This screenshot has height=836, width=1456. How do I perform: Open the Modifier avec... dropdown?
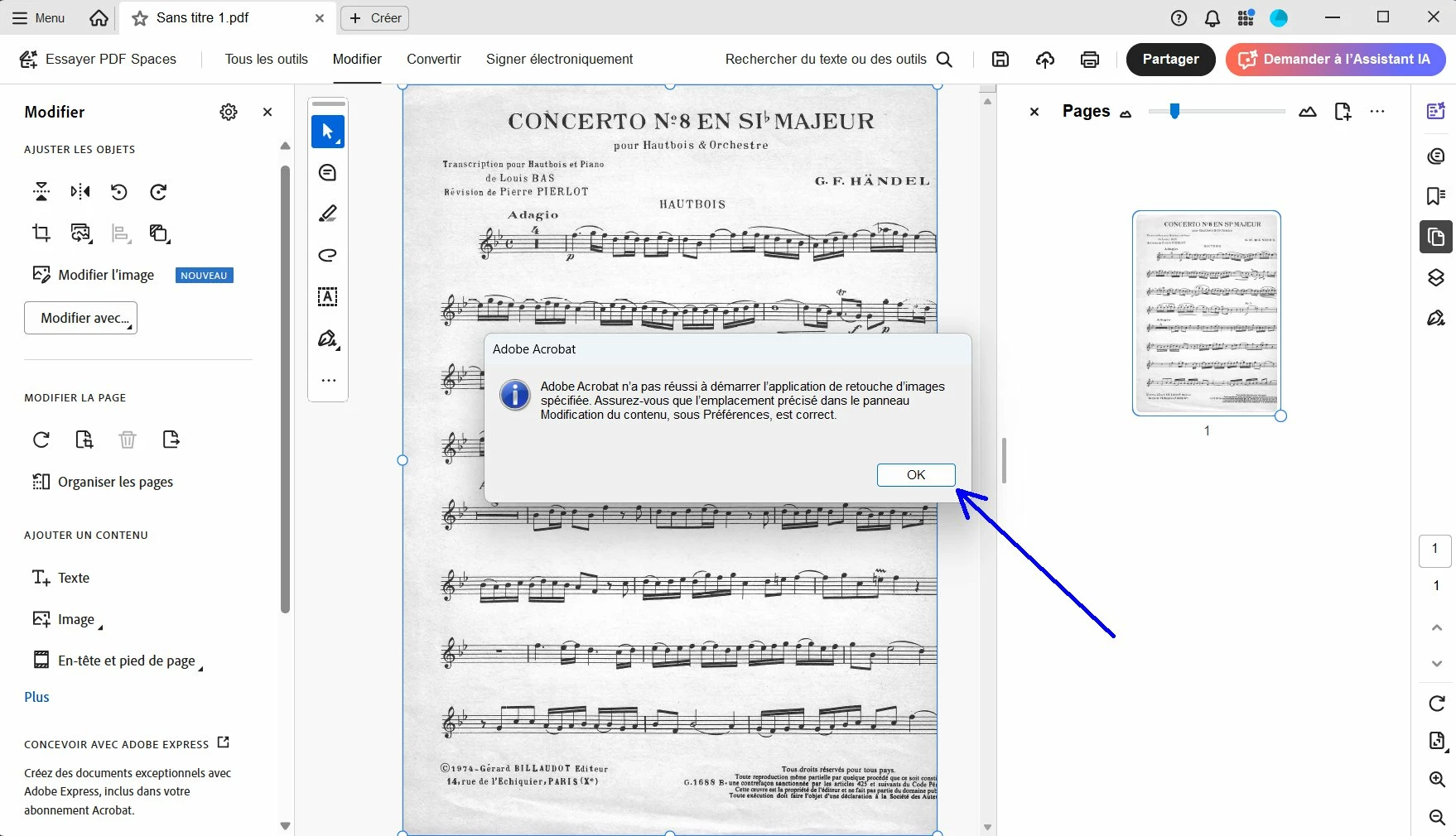(80, 318)
